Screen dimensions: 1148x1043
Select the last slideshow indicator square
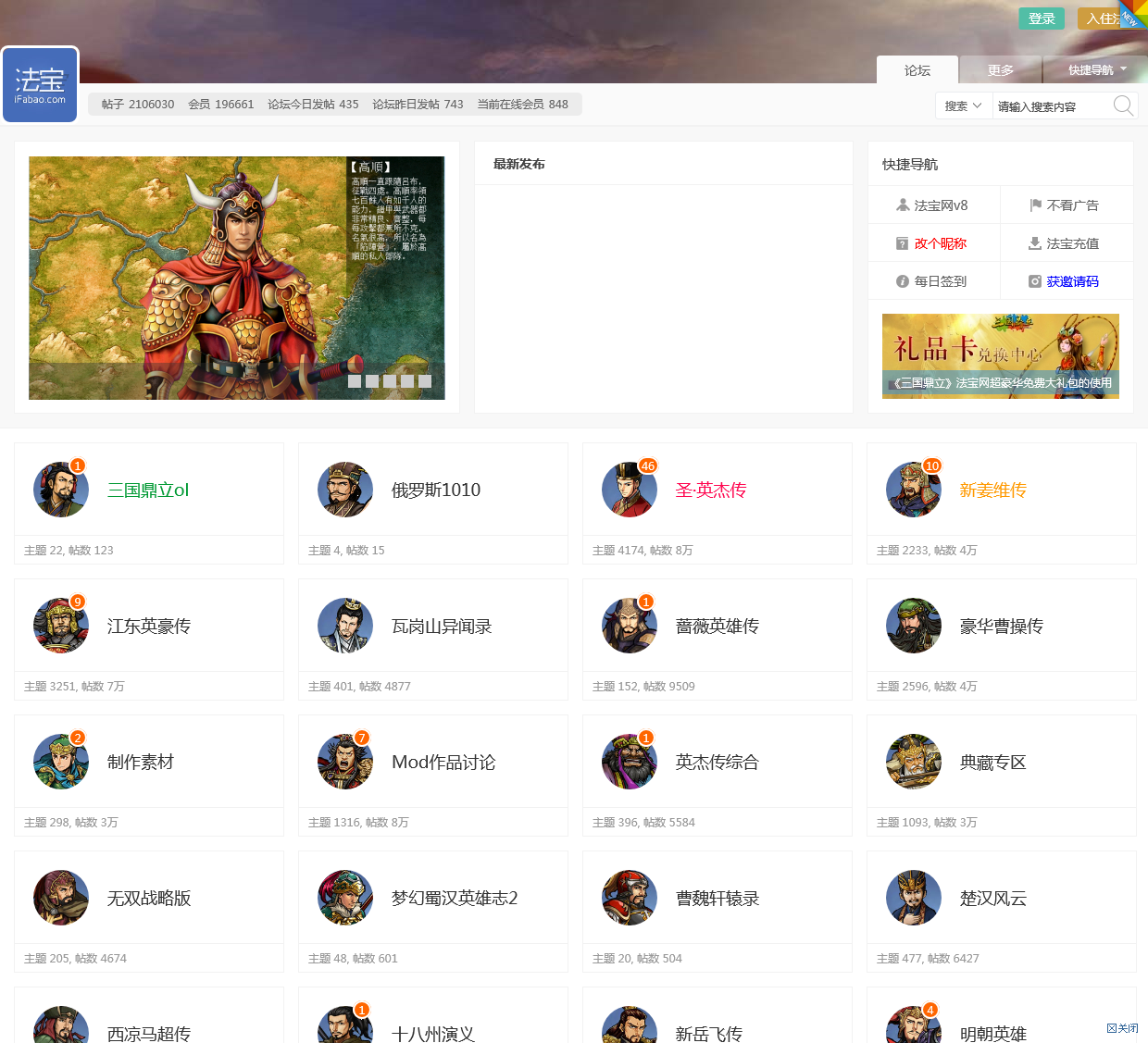(x=425, y=381)
